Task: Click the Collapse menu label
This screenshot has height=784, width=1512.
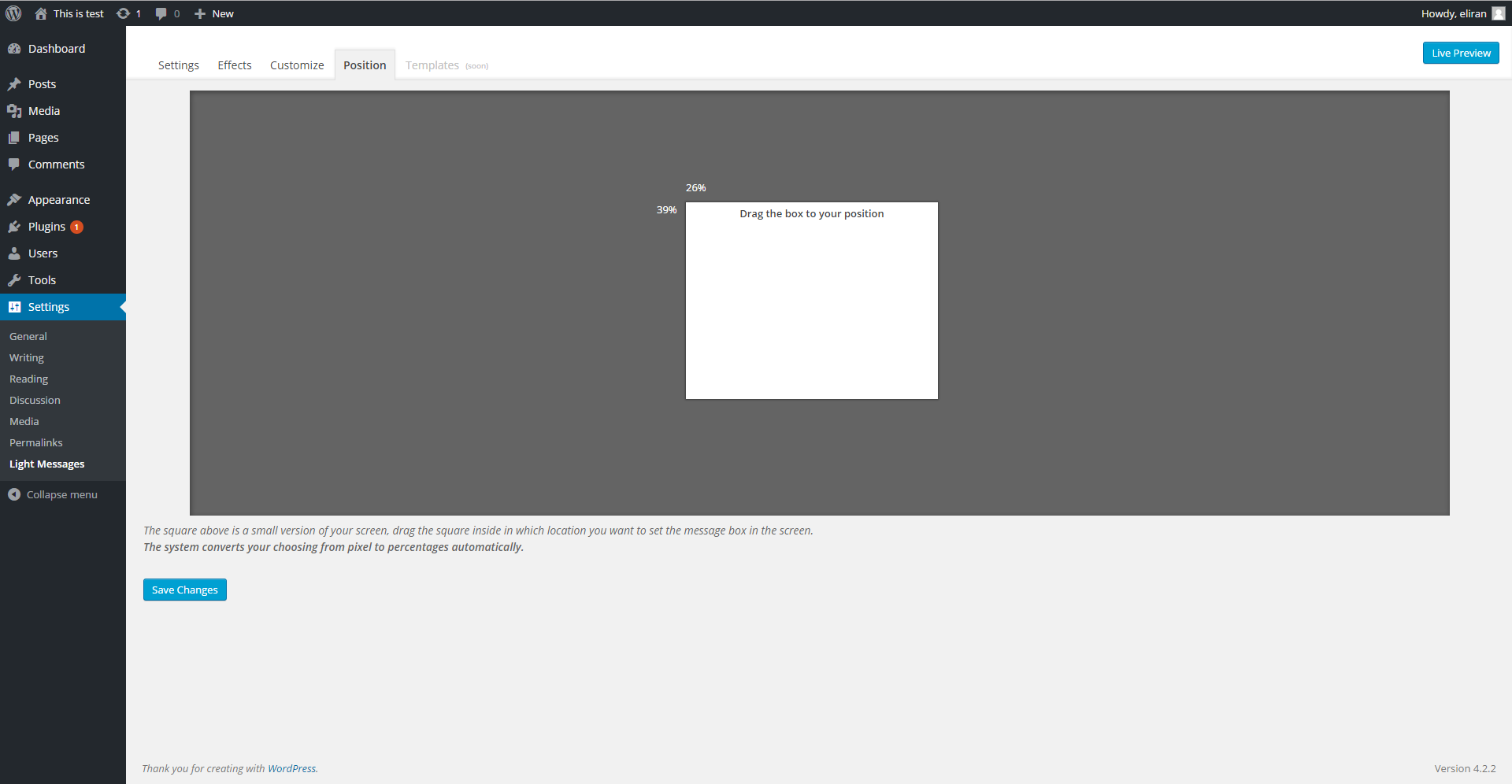Action: 62,494
